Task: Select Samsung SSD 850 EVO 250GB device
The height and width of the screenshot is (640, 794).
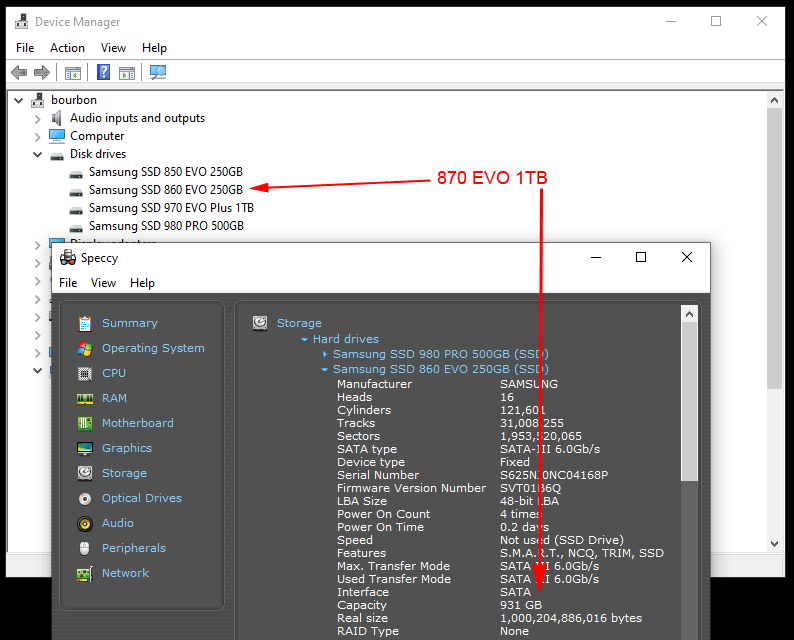Action: pyautogui.click(x=166, y=172)
